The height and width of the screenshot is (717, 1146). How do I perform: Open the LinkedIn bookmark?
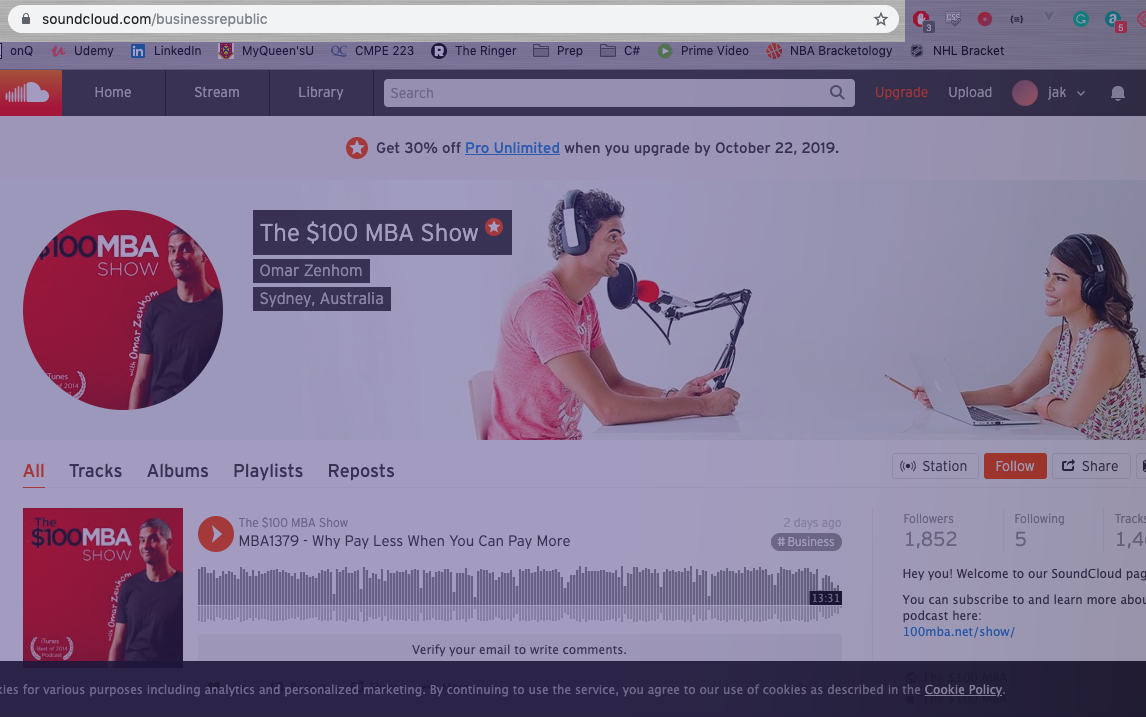click(x=166, y=50)
